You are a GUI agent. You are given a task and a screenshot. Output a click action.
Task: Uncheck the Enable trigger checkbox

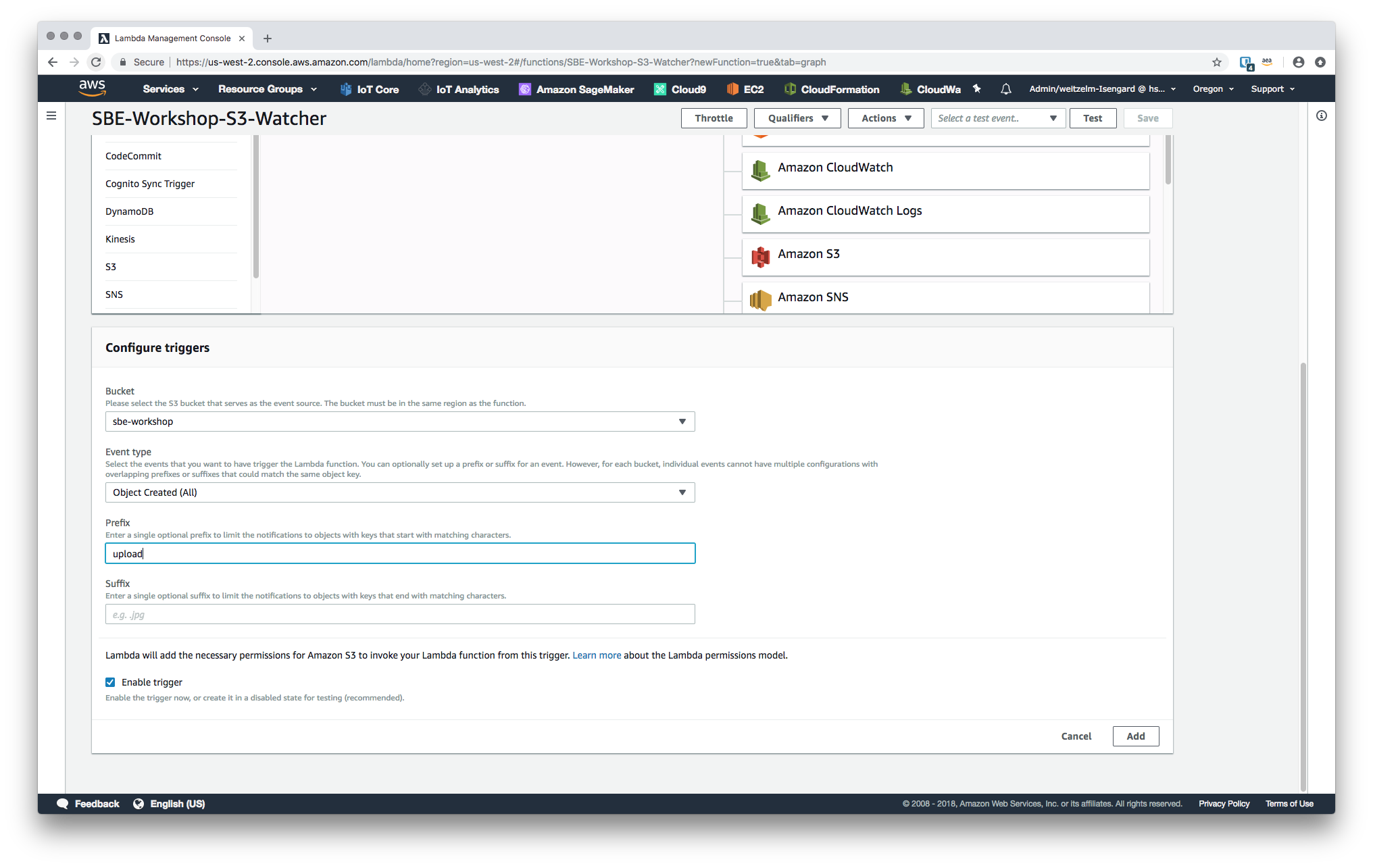[110, 682]
